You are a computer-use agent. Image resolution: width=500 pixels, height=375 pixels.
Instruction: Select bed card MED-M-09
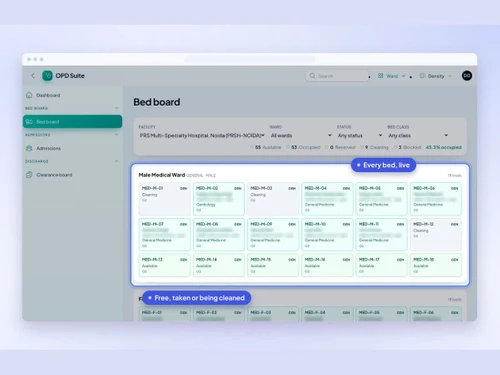pos(273,234)
